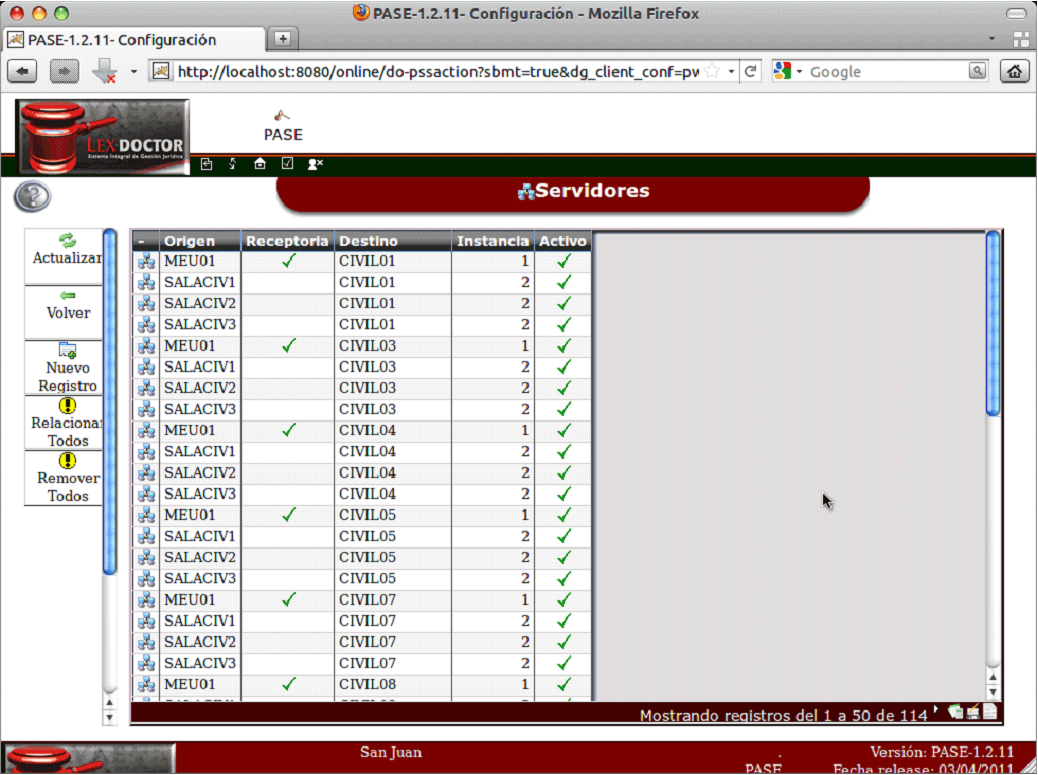The image size is (1038, 775).
Task: Toggle Activo check for SALACIV3 to CIVIL07
Action: click(563, 663)
